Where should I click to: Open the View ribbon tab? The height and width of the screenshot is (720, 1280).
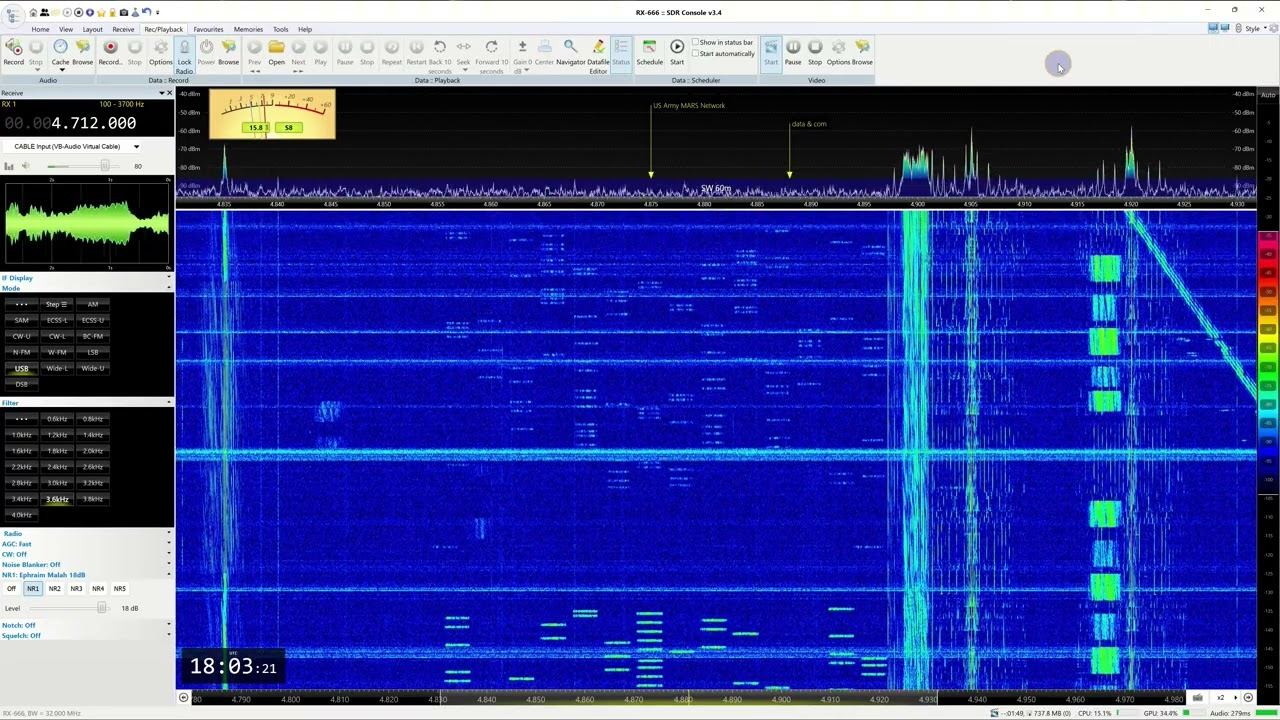pos(66,29)
